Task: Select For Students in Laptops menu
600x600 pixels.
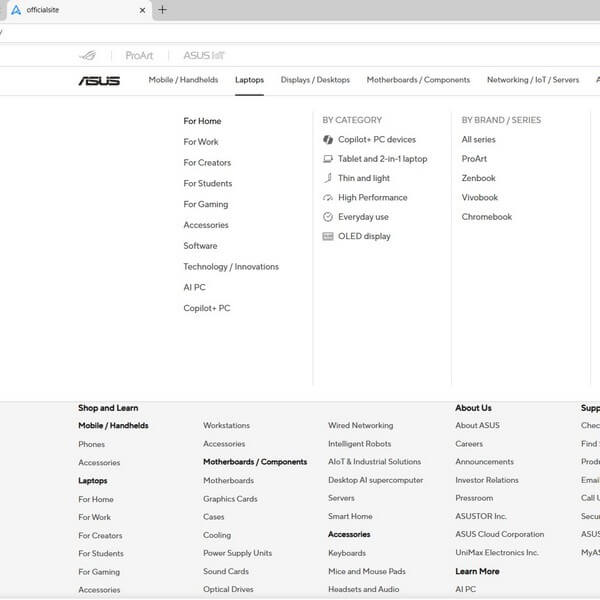Action: pyautogui.click(x=208, y=183)
